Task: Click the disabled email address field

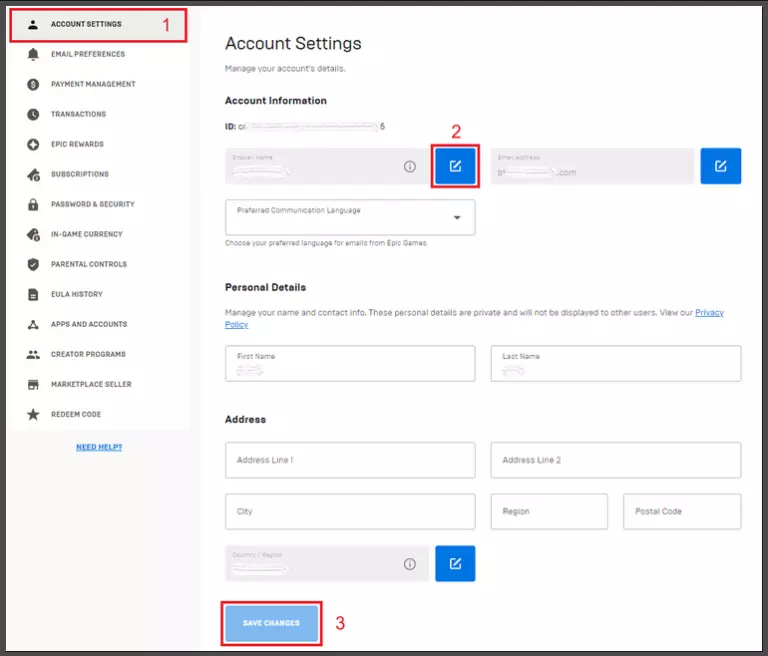Action: point(592,166)
